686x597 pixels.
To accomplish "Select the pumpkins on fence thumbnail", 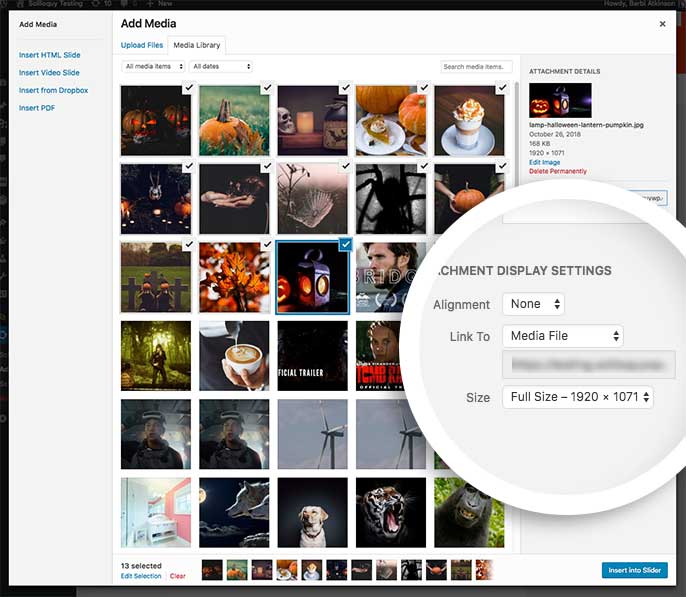I will tap(156, 277).
